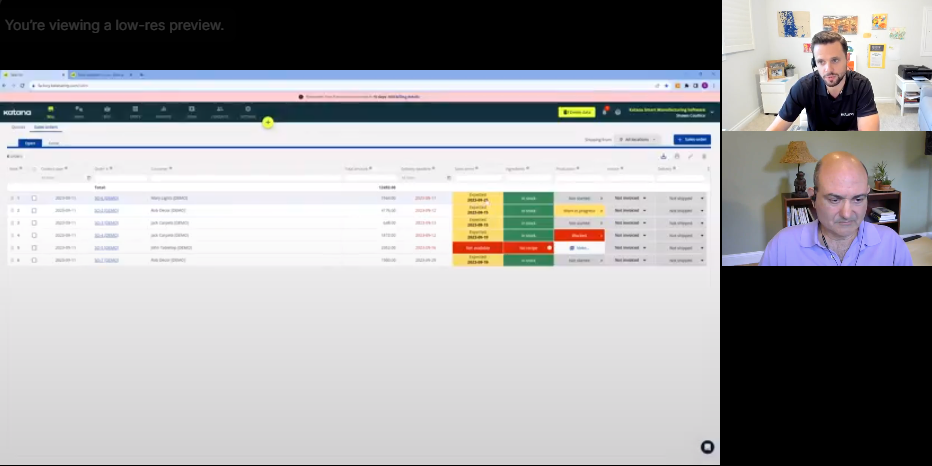Open the table column options kebab icon
932x466 pixels.
[x=708, y=169]
